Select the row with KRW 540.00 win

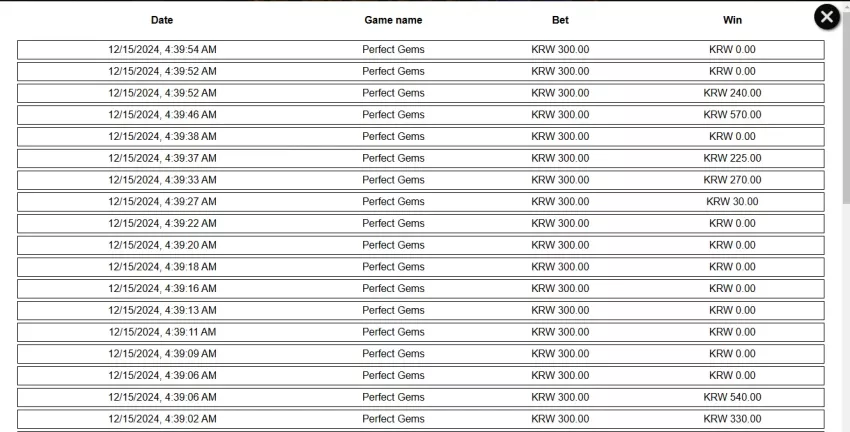click(x=421, y=397)
